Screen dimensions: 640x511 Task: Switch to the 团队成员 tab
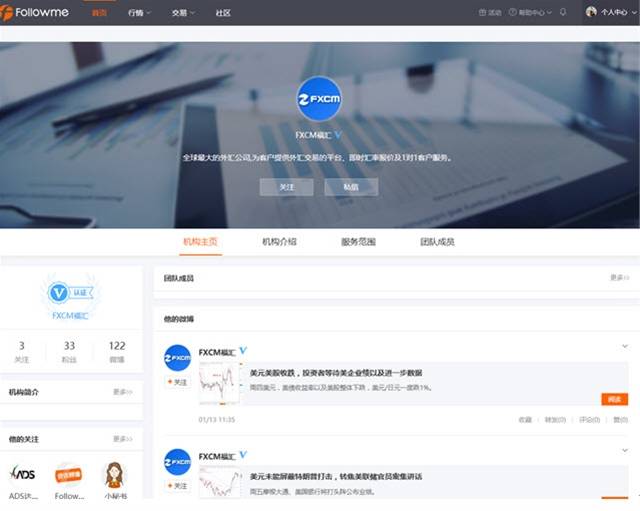(437, 242)
